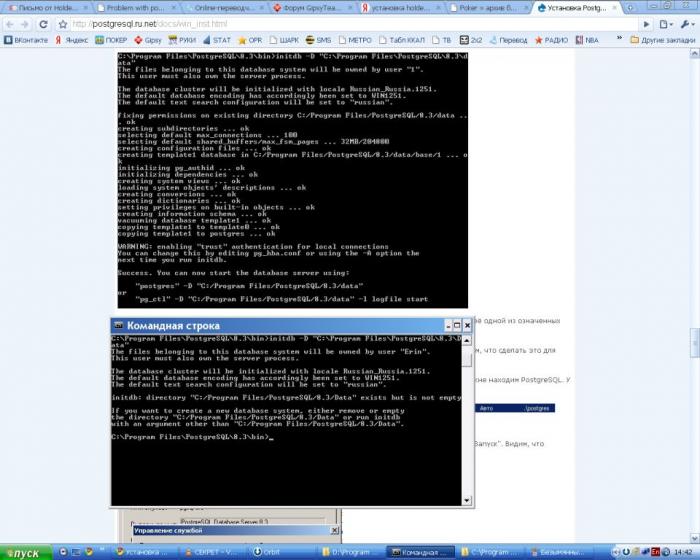Close the 'Управление службой' dialog in screenshot
Viewport: 700px width, 560px height.
[x=334, y=530]
